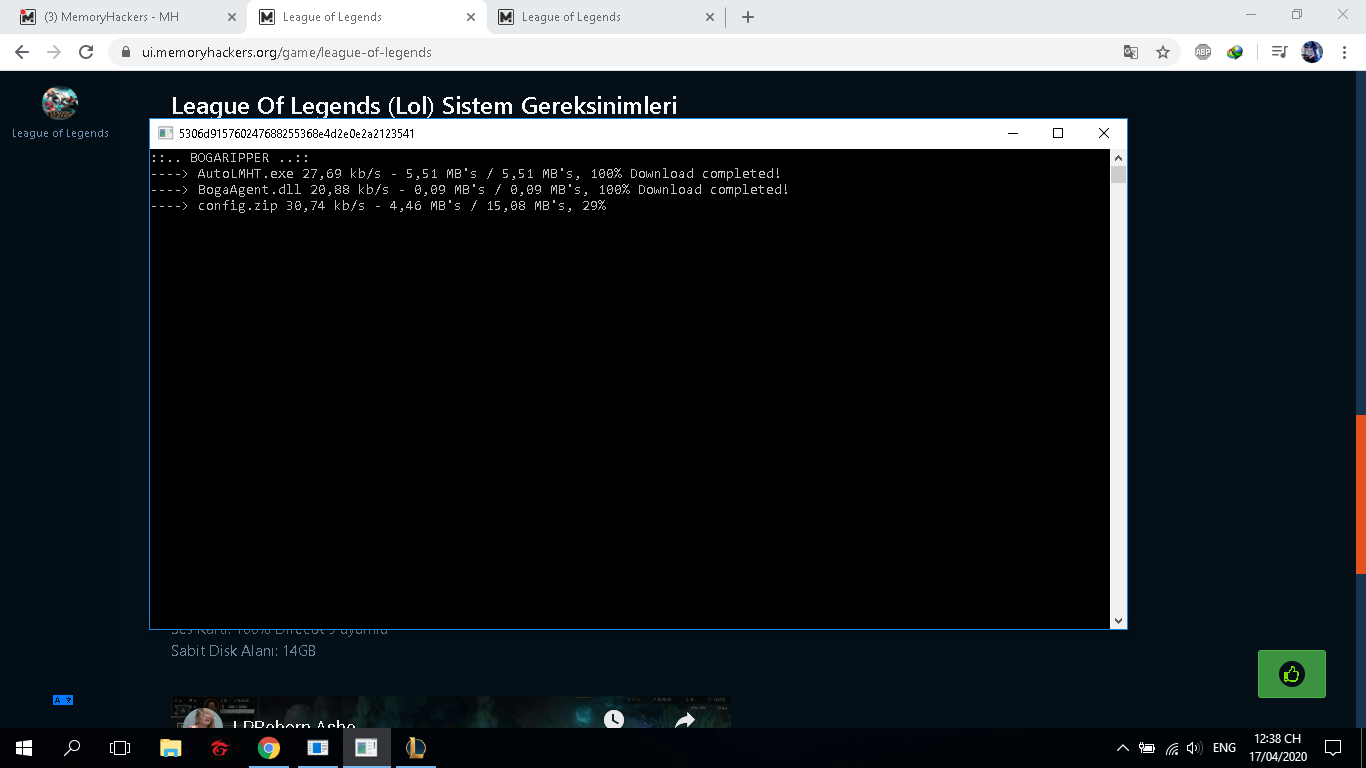Close the active League of Legends tab
The image size is (1366, 768).
click(471, 17)
